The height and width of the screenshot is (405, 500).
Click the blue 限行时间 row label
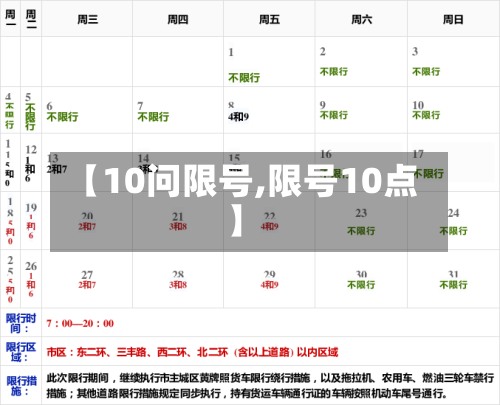[21, 323]
